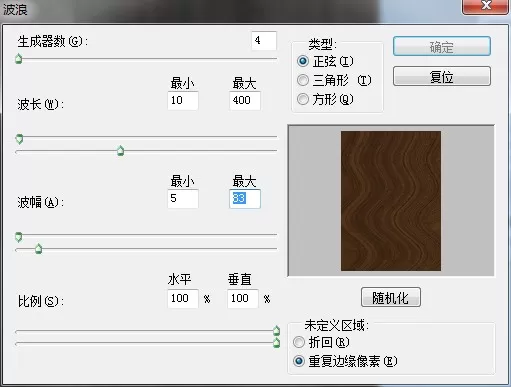Click the 波长 minimum slider handle
511x387 pixels.
pyautogui.click(x=19, y=139)
